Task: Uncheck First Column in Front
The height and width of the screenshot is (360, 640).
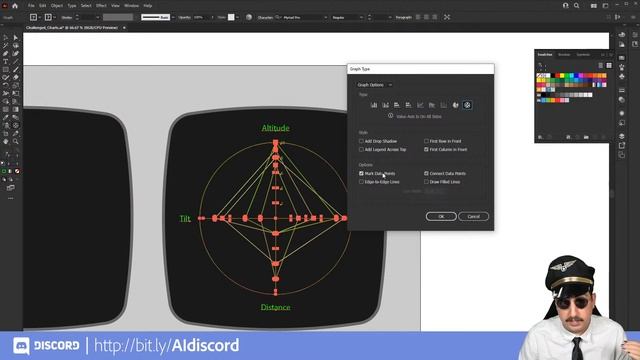Action: point(426,149)
